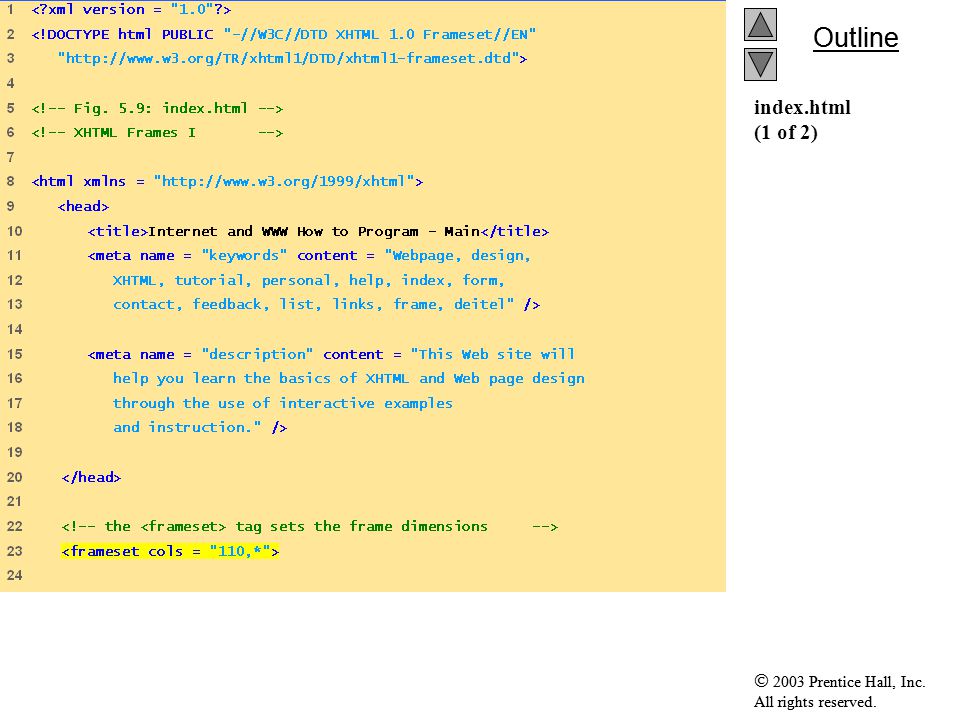Click line "through the use of interactive examples"
The image size is (960, 720).
(x=282, y=403)
